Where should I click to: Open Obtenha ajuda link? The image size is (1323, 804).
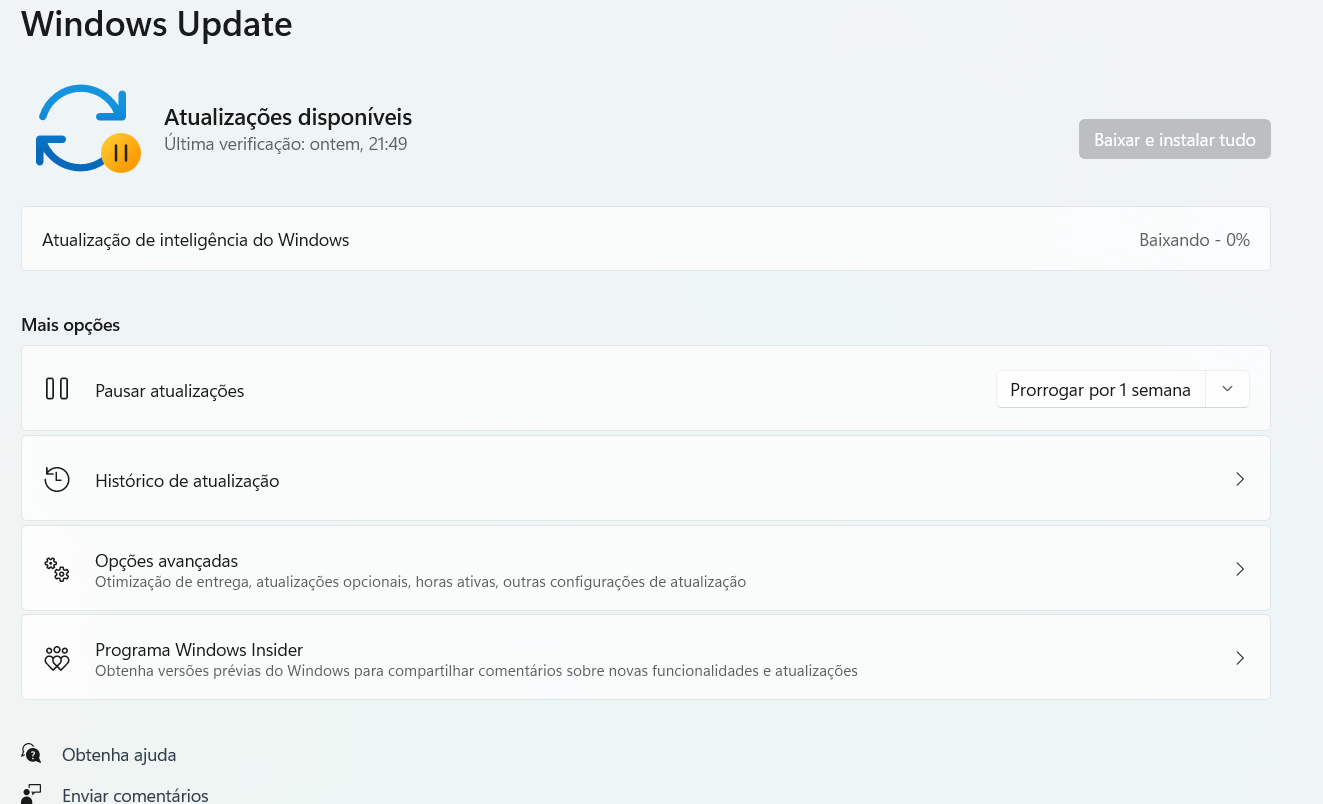click(119, 755)
